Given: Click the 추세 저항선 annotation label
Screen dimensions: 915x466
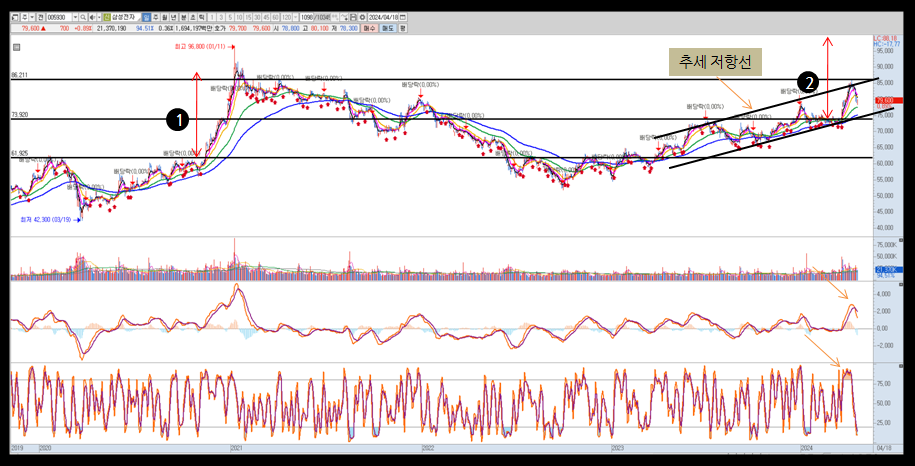Looking at the screenshot, I should [x=715, y=62].
